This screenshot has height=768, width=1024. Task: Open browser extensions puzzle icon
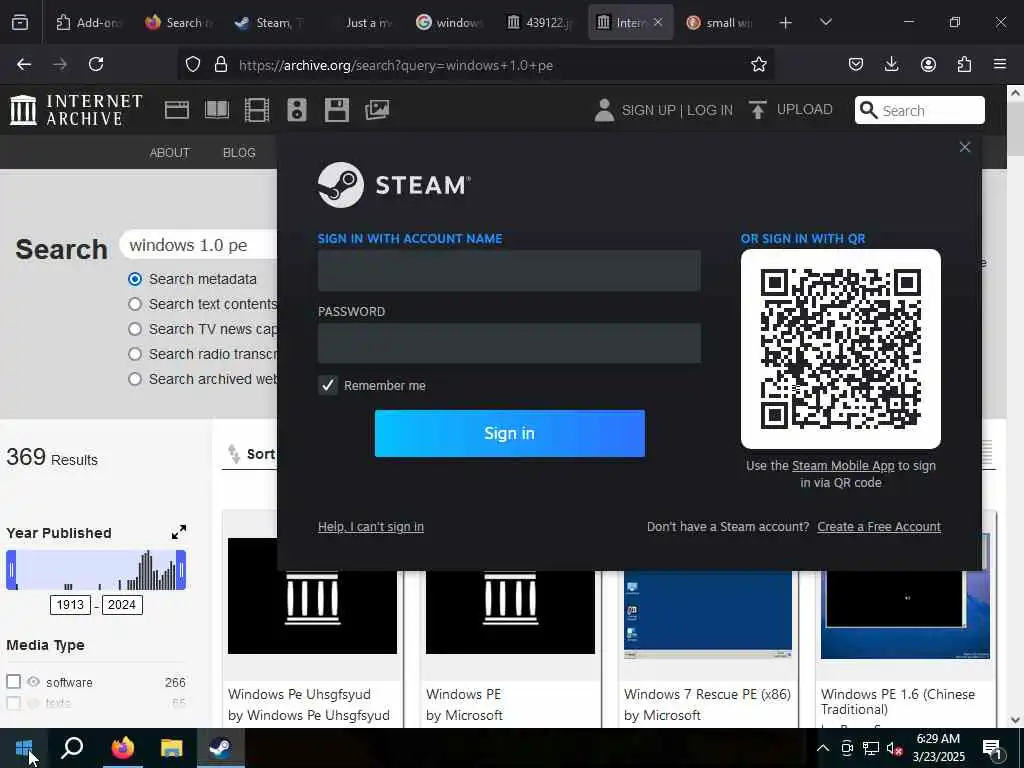point(964,64)
